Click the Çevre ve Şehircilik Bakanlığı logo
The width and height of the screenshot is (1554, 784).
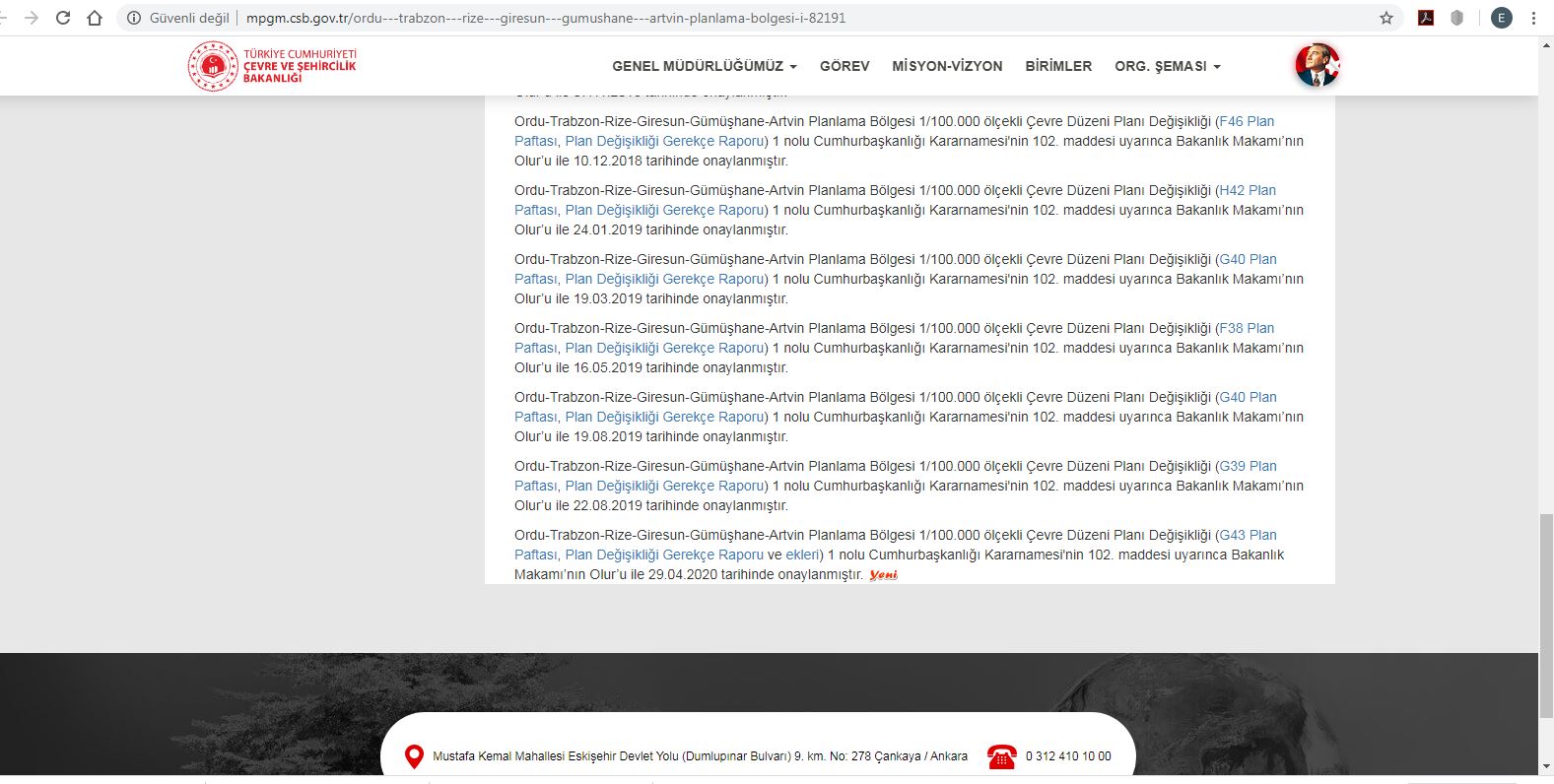pos(273,66)
